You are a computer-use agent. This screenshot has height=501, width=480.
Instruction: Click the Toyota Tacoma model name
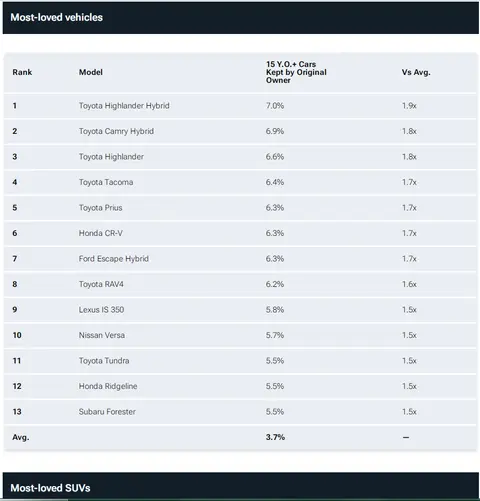pyautogui.click(x=106, y=182)
